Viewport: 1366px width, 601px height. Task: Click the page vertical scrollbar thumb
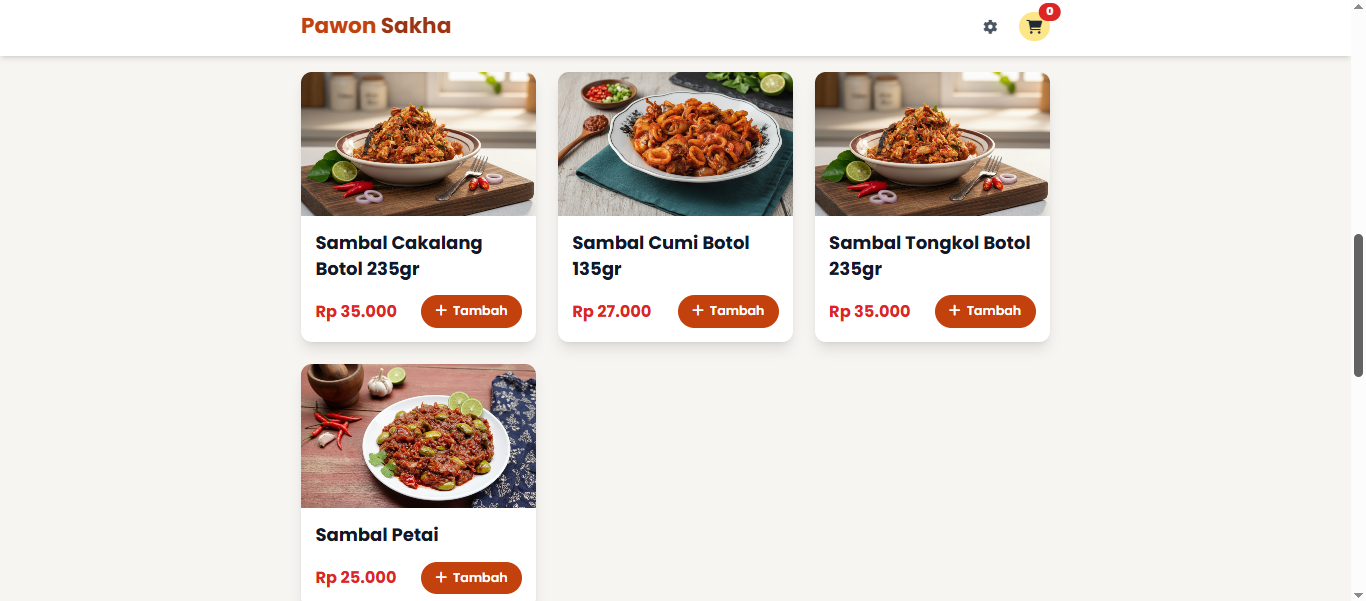click(1358, 305)
